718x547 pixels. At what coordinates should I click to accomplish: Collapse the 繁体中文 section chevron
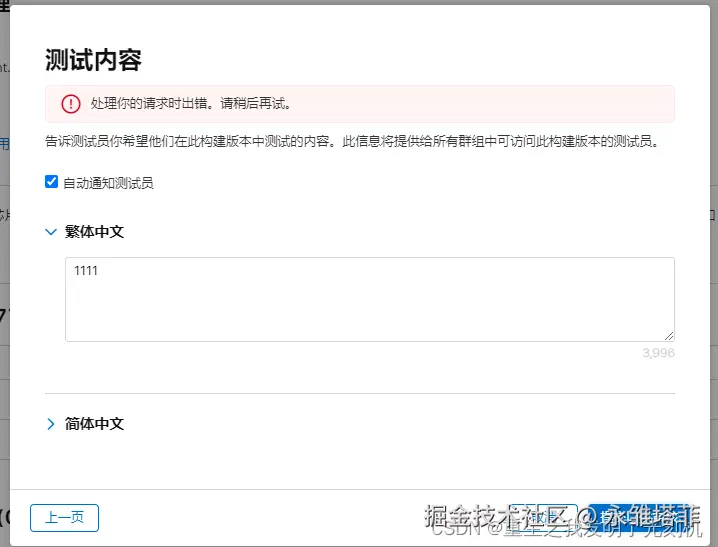(51, 231)
